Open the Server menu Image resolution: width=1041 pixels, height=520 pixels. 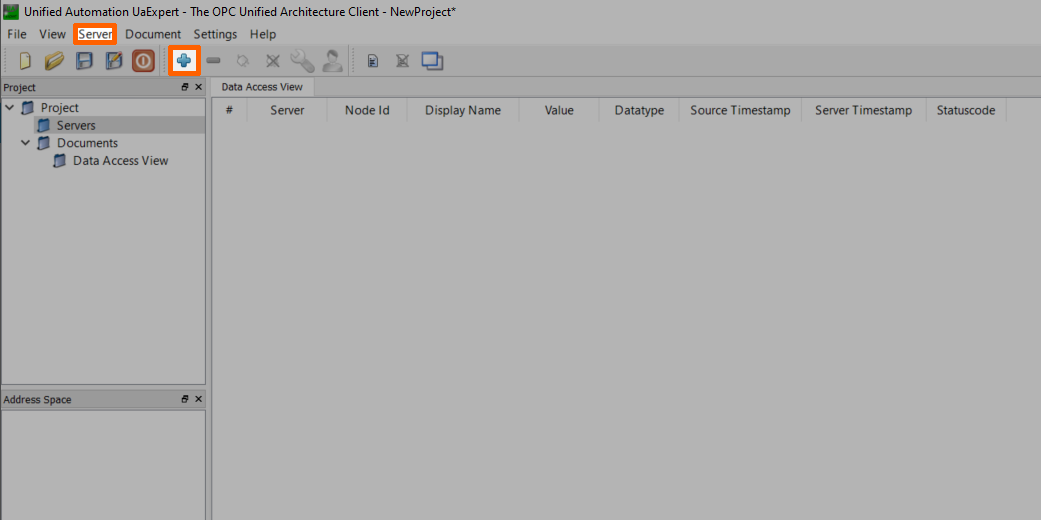tap(95, 34)
